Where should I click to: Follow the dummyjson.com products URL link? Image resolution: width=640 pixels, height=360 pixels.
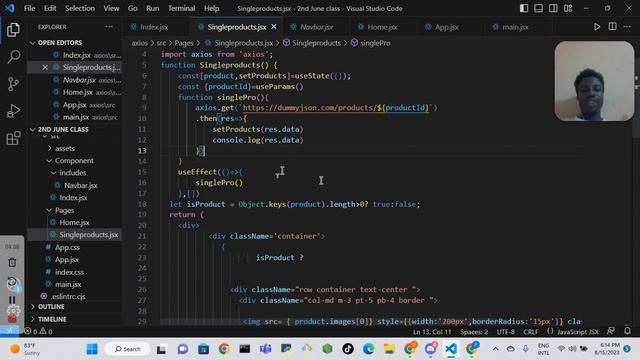[x=335, y=108]
